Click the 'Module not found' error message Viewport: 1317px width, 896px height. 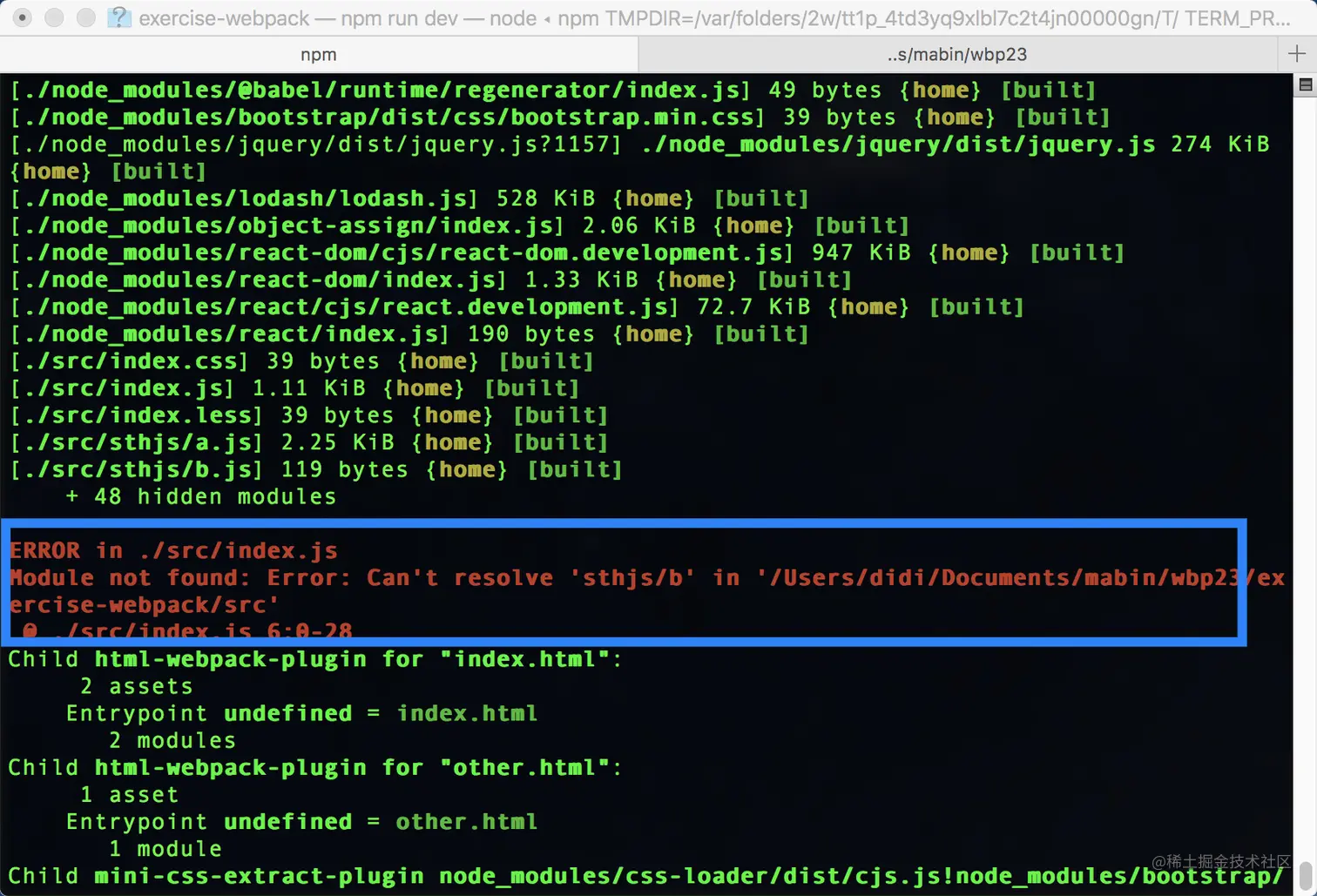point(646,577)
